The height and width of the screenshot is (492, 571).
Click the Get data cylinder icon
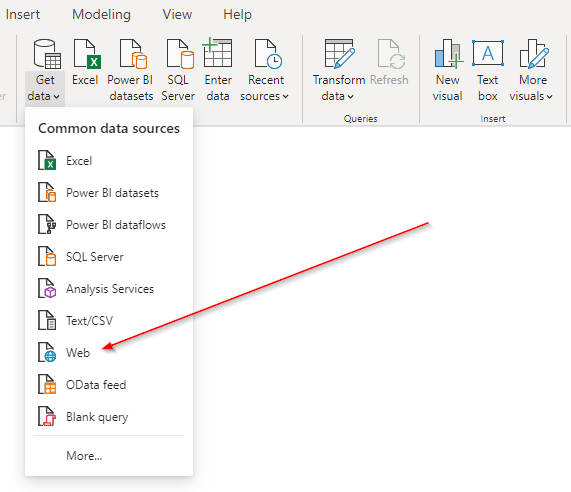47,54
